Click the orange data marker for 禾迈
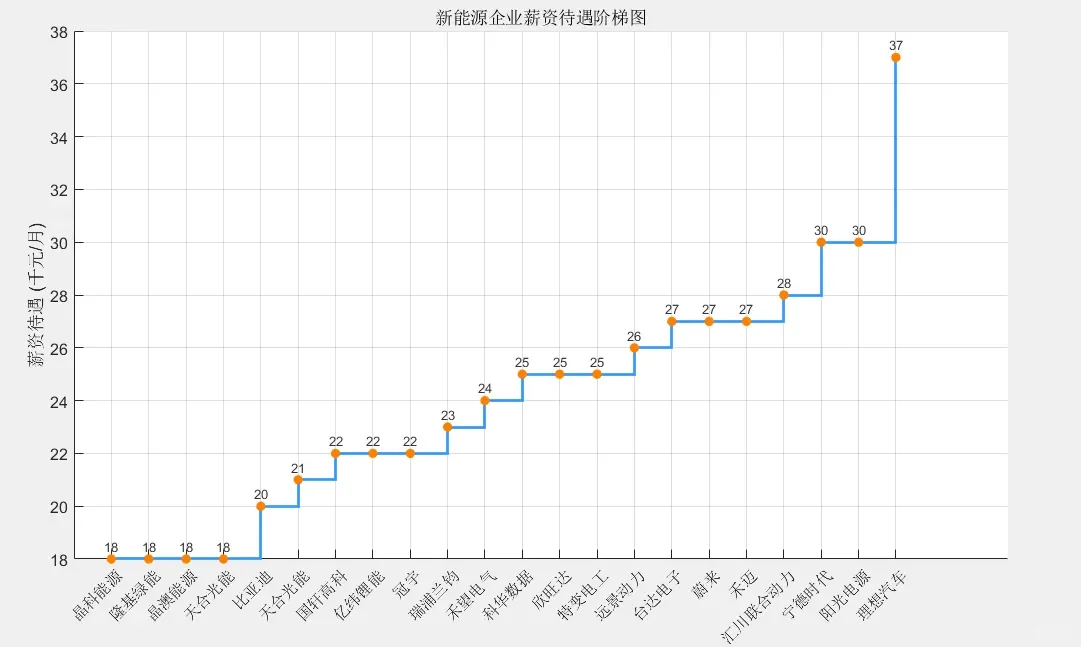 [746, 321]
